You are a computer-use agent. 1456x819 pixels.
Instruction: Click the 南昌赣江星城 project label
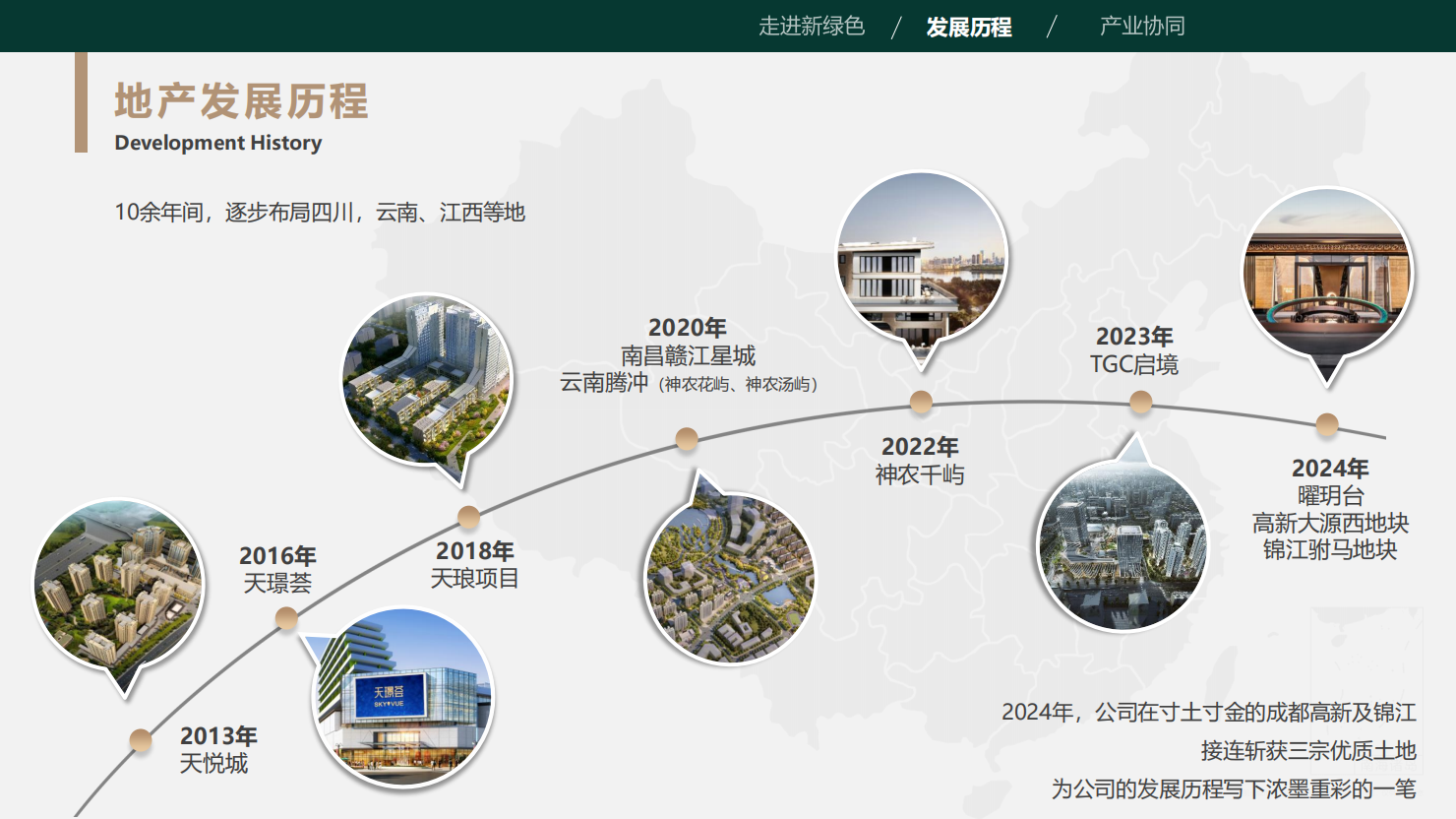[x=688, y=355]
